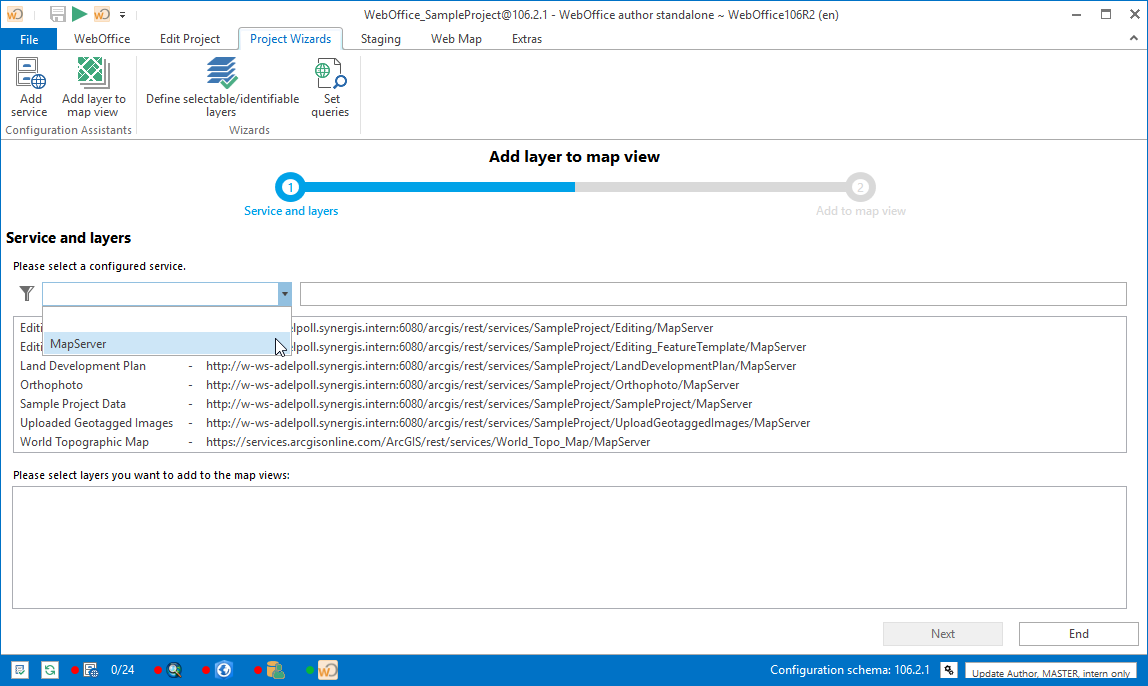
Task: Click the gear icon beside configuration schema
Action: click(x=948, y=670)
